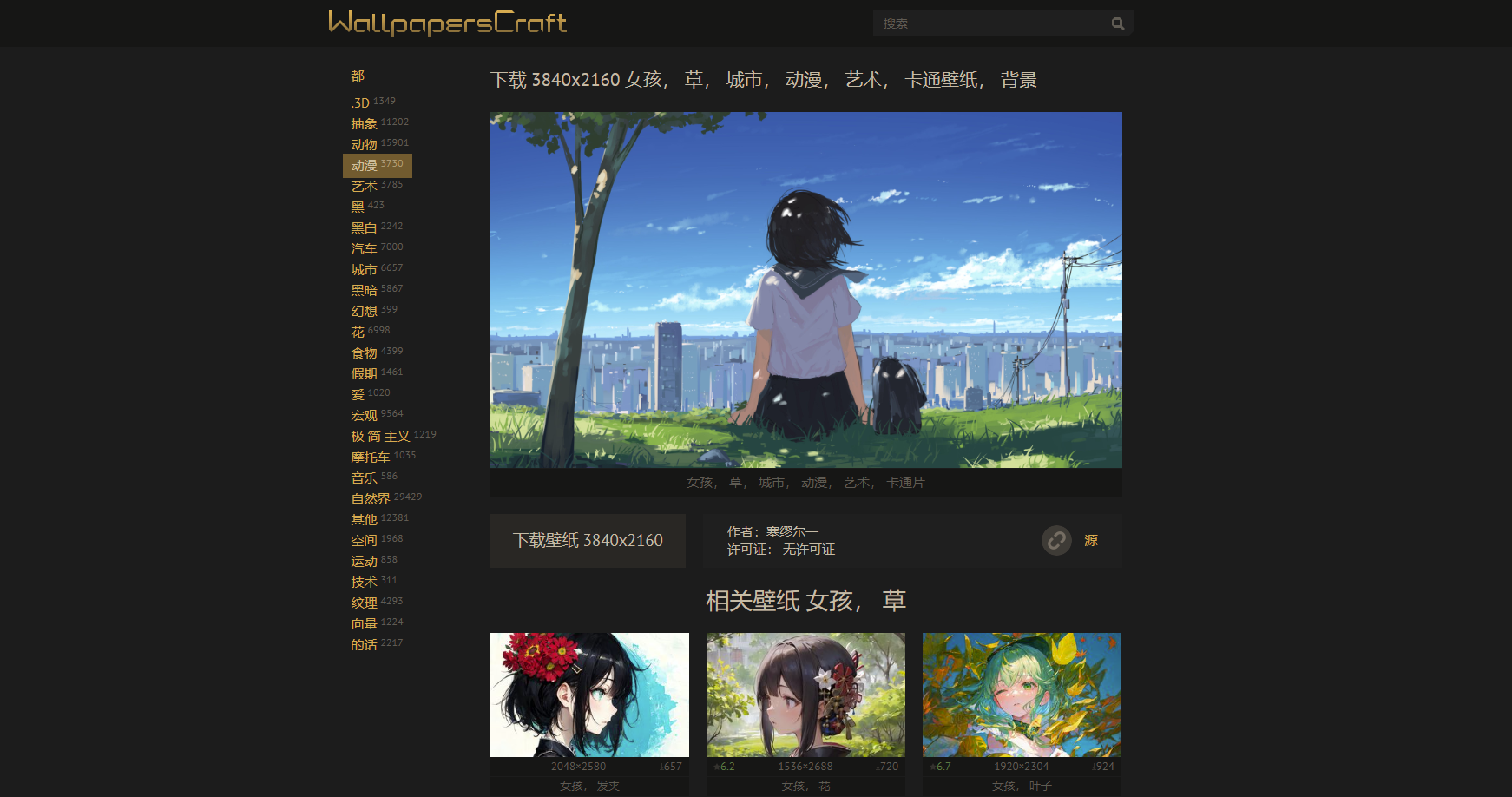Browse the 幻想 category
Viewport: 1512px width, 797px height.
pyautogui.click(x=364, y=311)
